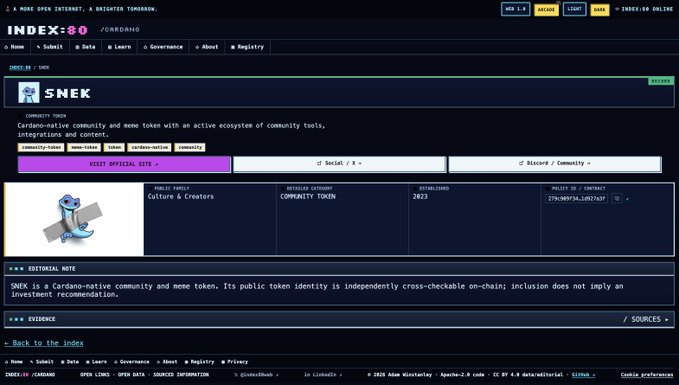Open the Learn tab in top navigation
Viewport: 679px width, 385px height.
(120, 47)
